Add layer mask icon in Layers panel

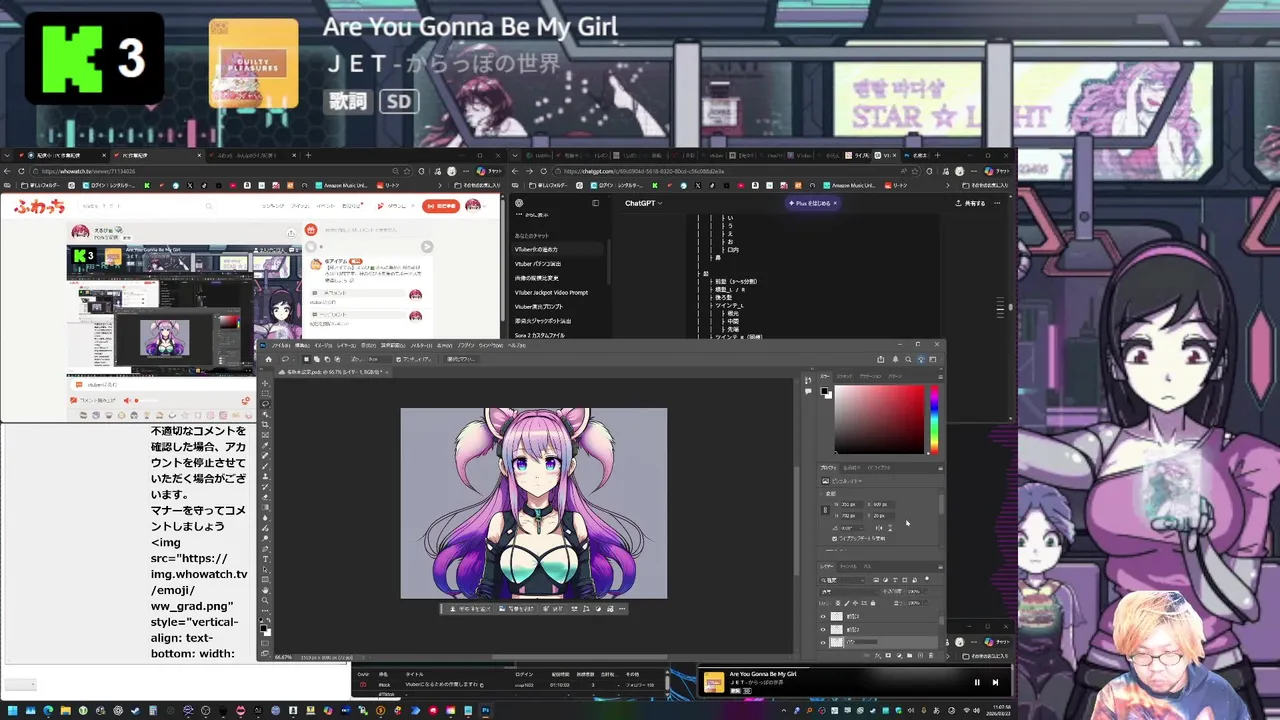click(888, 655)
